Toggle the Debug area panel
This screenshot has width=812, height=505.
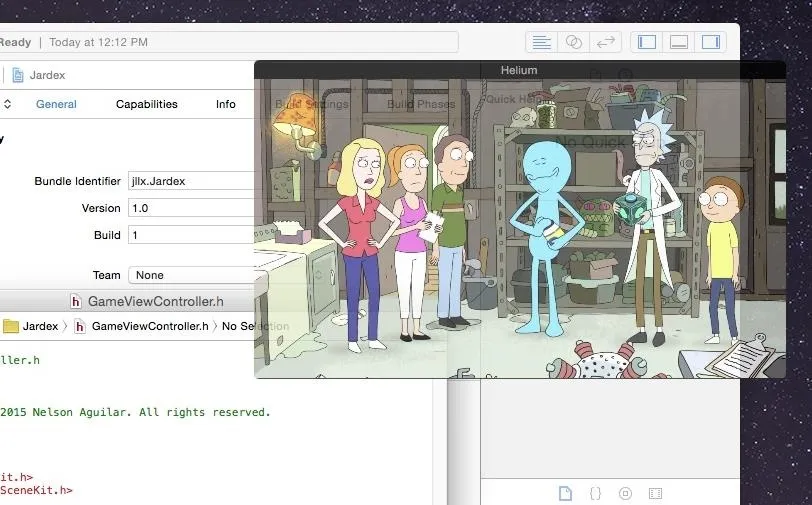click(x=679, y=42)
